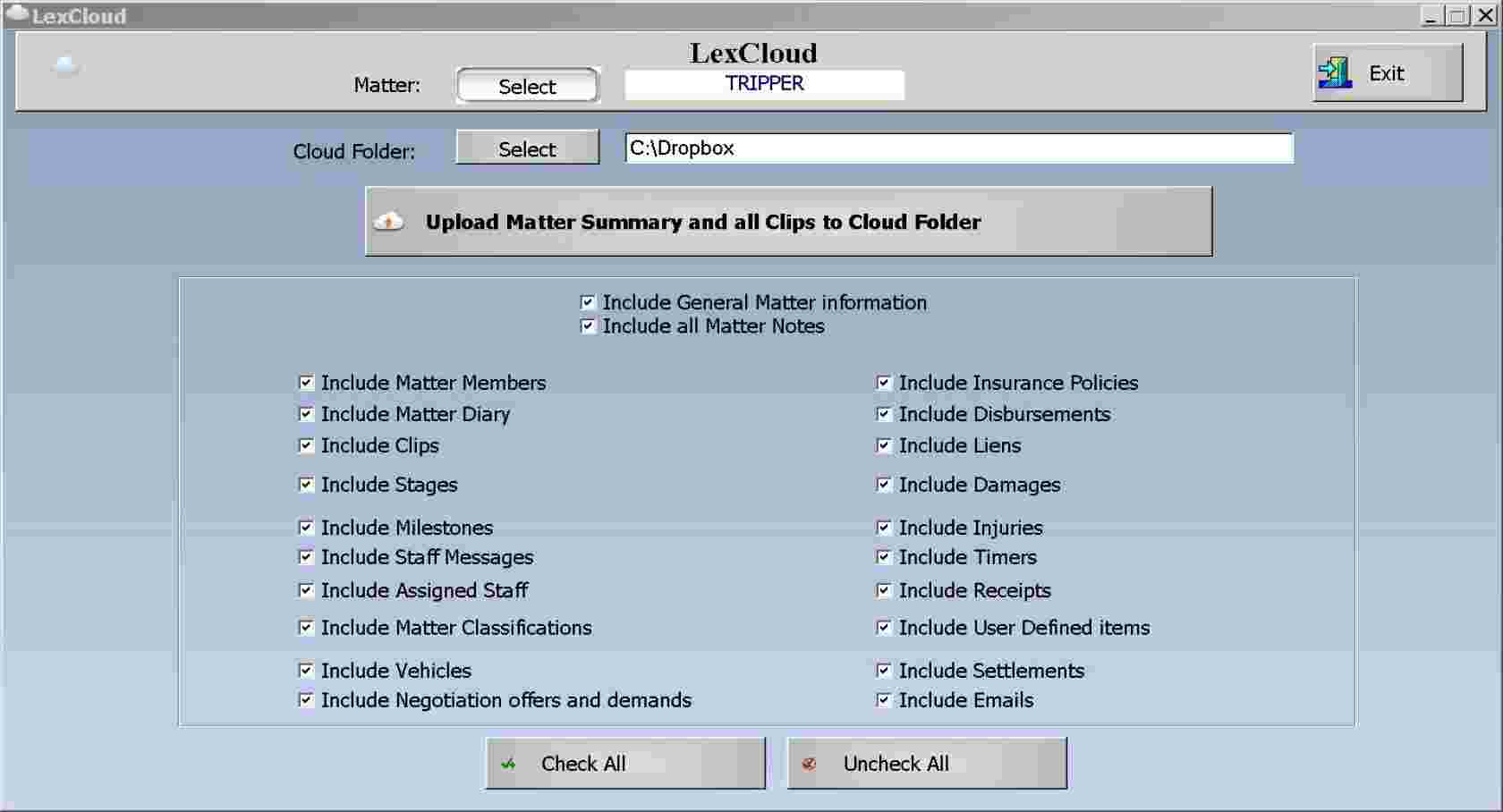Toggle Include Insurance Policies
Image resolution: width=1503 pixels, height=812 pixels.
884,383
